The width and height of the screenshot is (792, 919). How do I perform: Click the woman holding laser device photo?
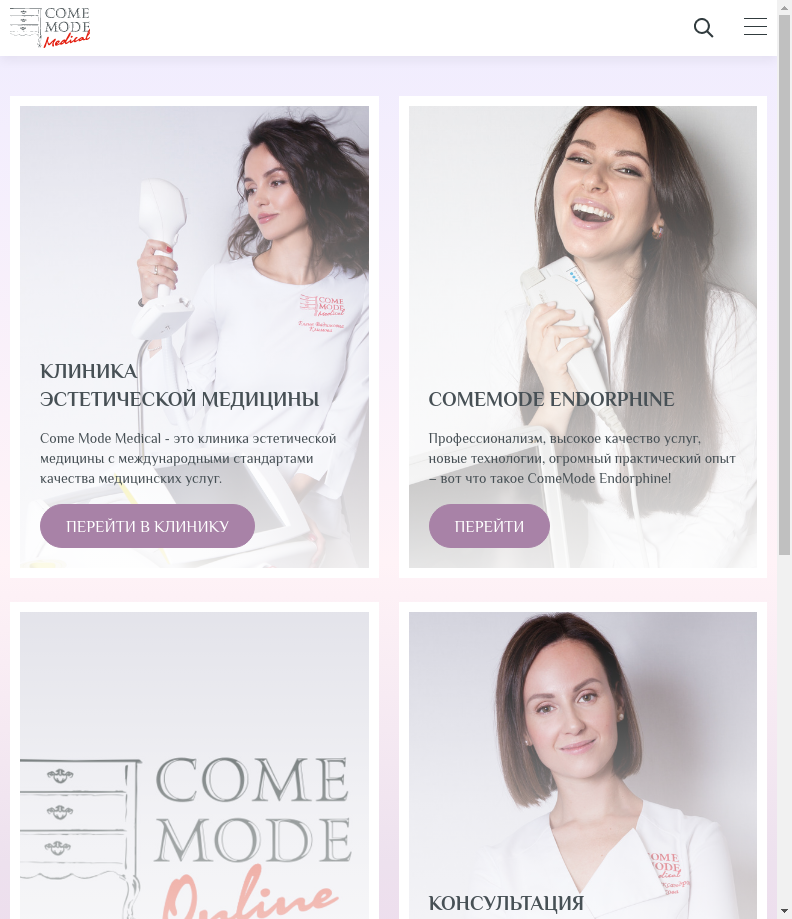pyautogui.click(x=195, y=234)
